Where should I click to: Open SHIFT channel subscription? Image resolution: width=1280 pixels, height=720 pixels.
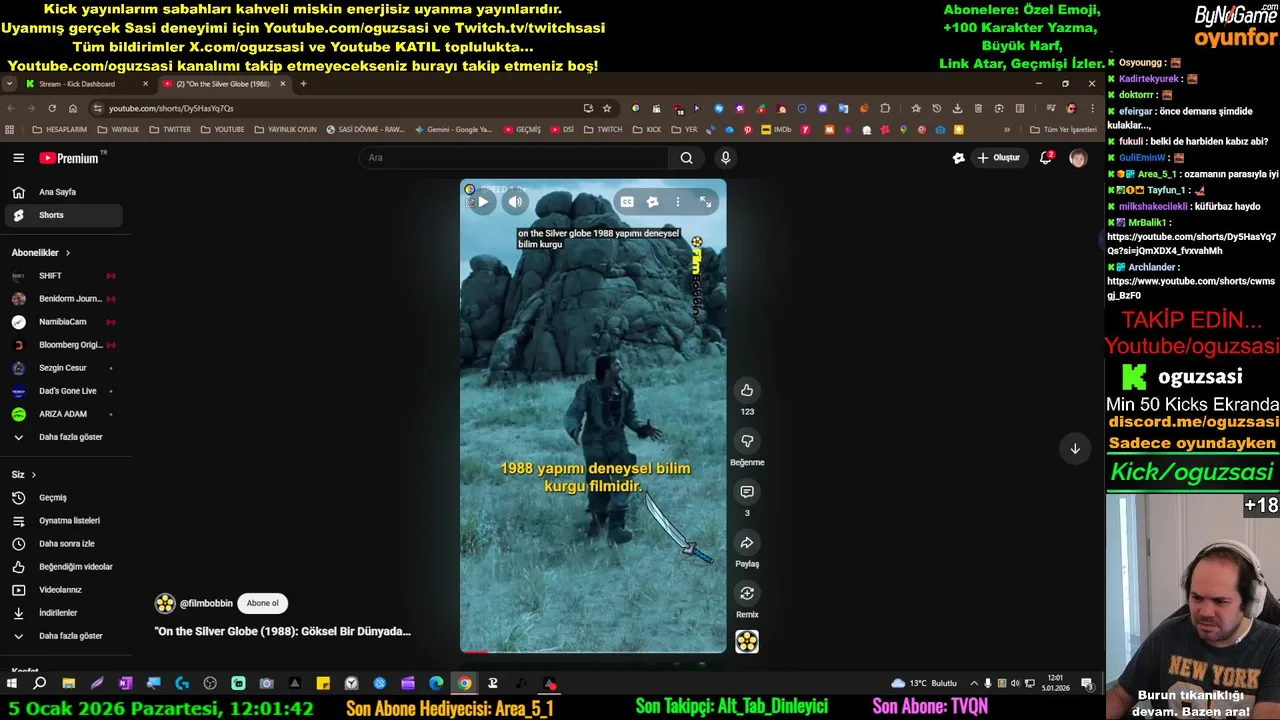[x=62, y=276]
